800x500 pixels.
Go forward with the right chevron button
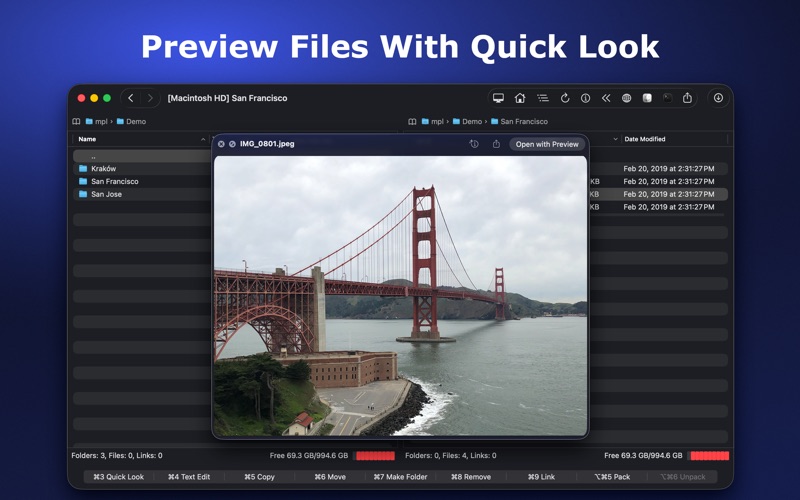pos(150,98)
